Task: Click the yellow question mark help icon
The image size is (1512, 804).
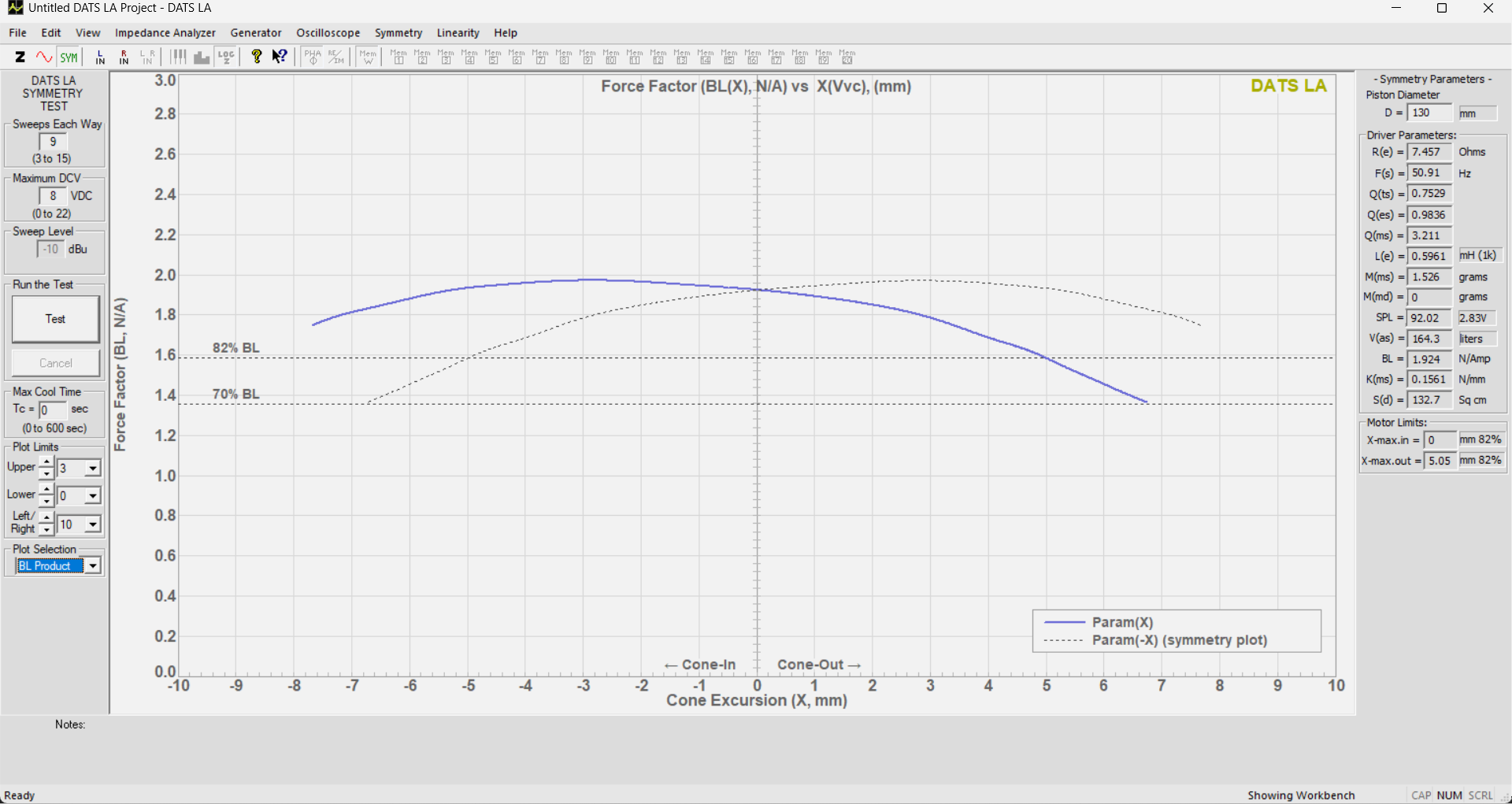Action: pyautogui.click(x=256, y=56)
